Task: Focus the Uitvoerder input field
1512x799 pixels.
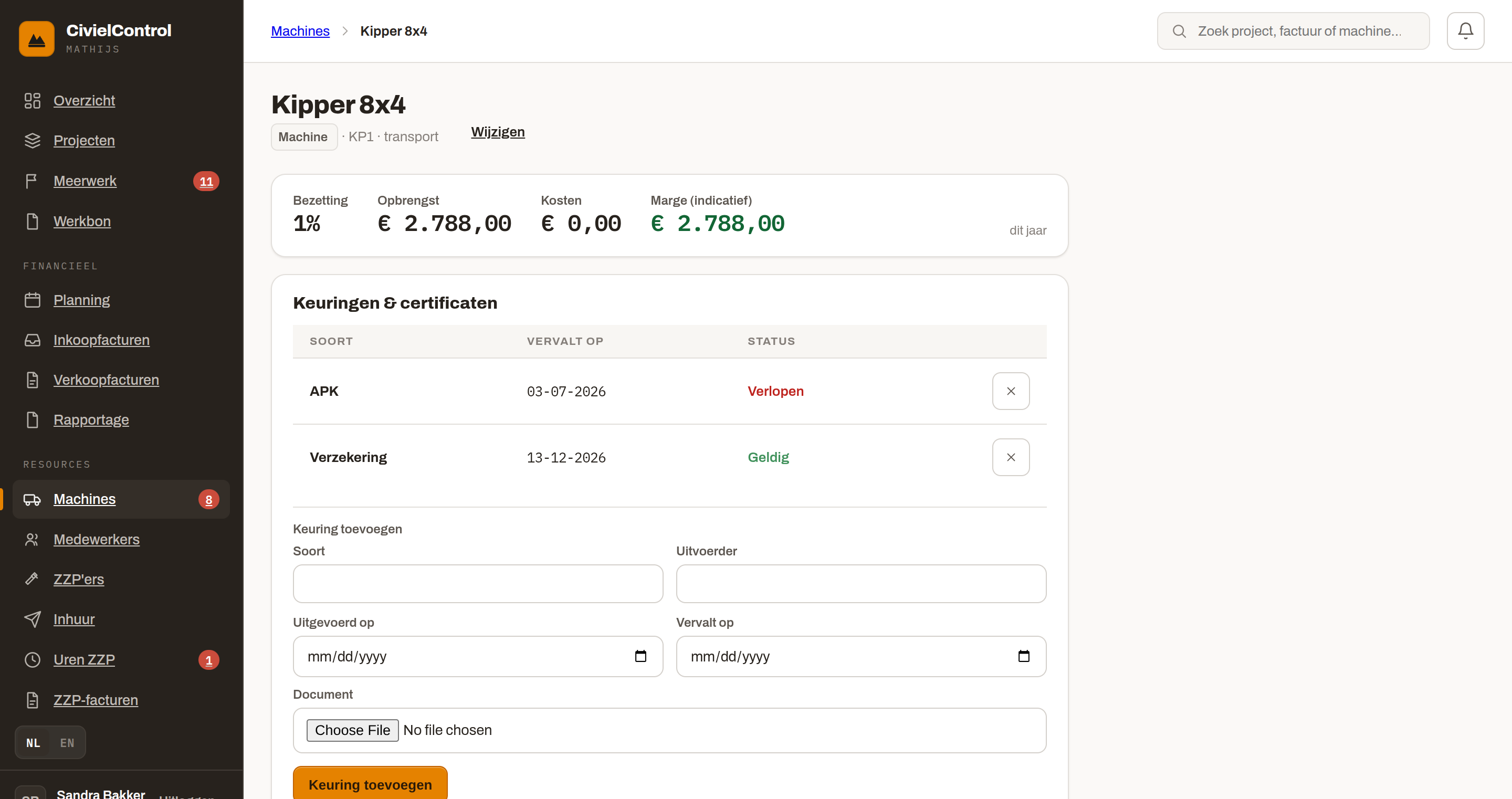Action: 861,584
